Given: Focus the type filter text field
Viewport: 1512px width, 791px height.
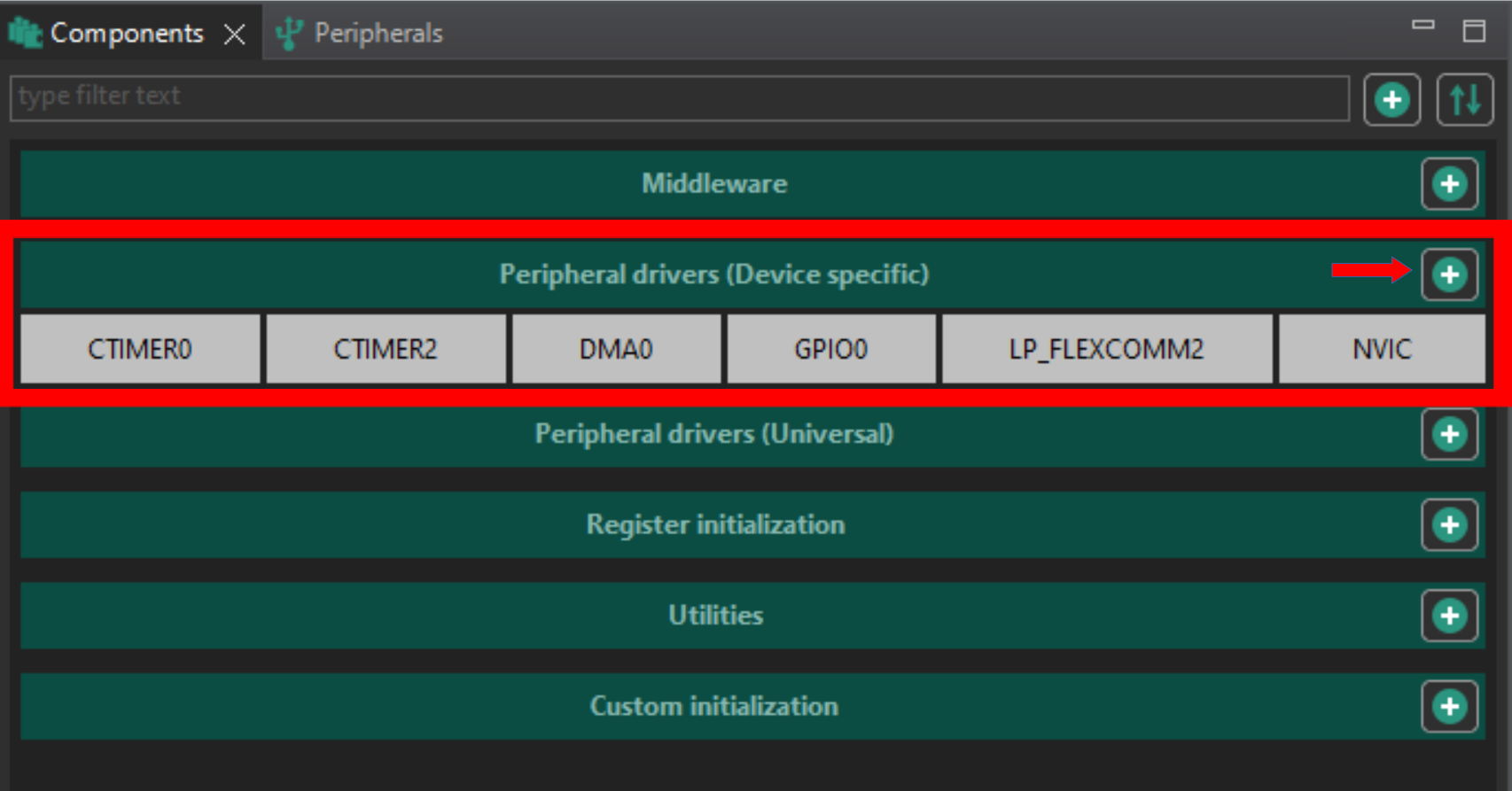Looking at the screenshot, I should (678, 97).
